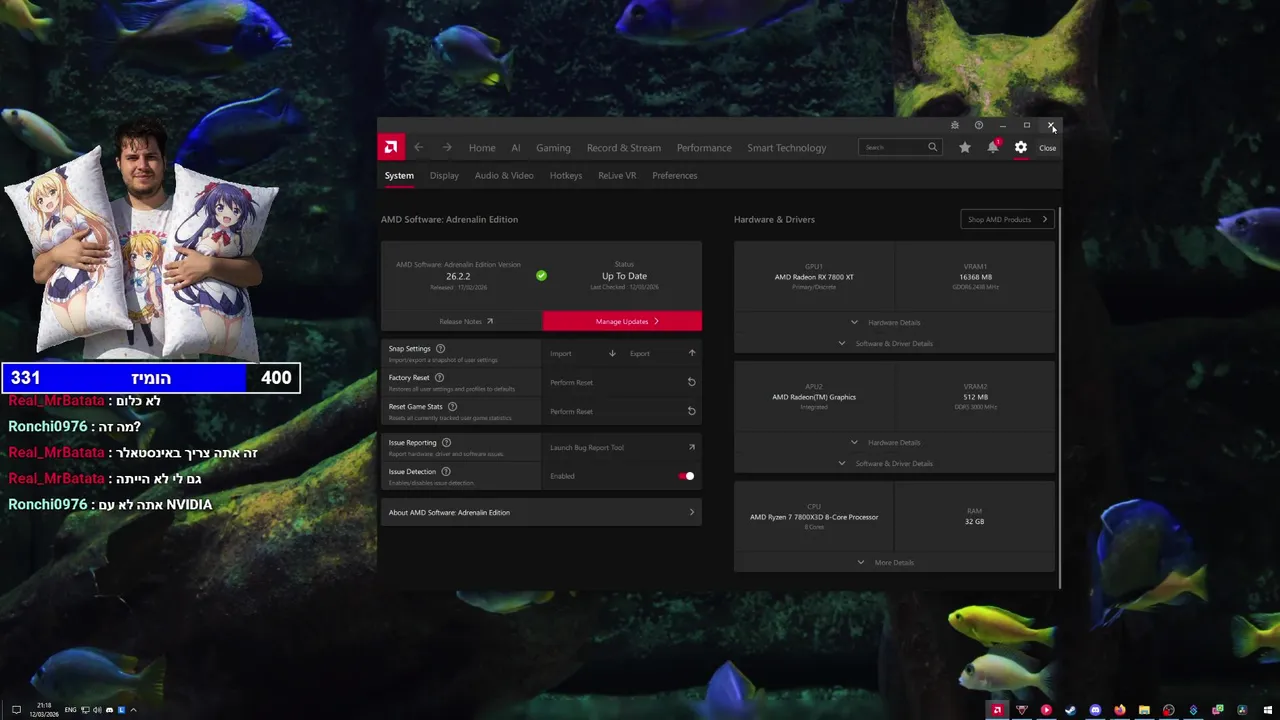This screenshot has height=720, width=1280.
Task: Click reset icon in Reset Game Stats row
Action: (x=691, y=411)
